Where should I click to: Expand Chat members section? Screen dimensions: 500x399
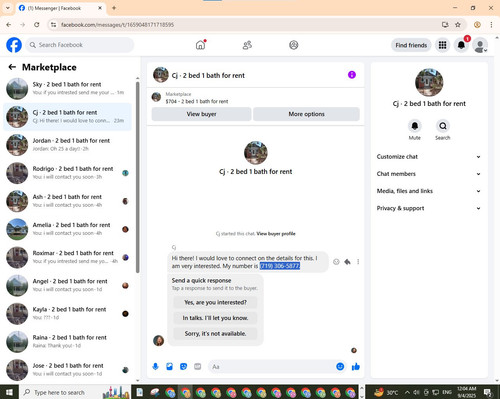pos(429,174)
